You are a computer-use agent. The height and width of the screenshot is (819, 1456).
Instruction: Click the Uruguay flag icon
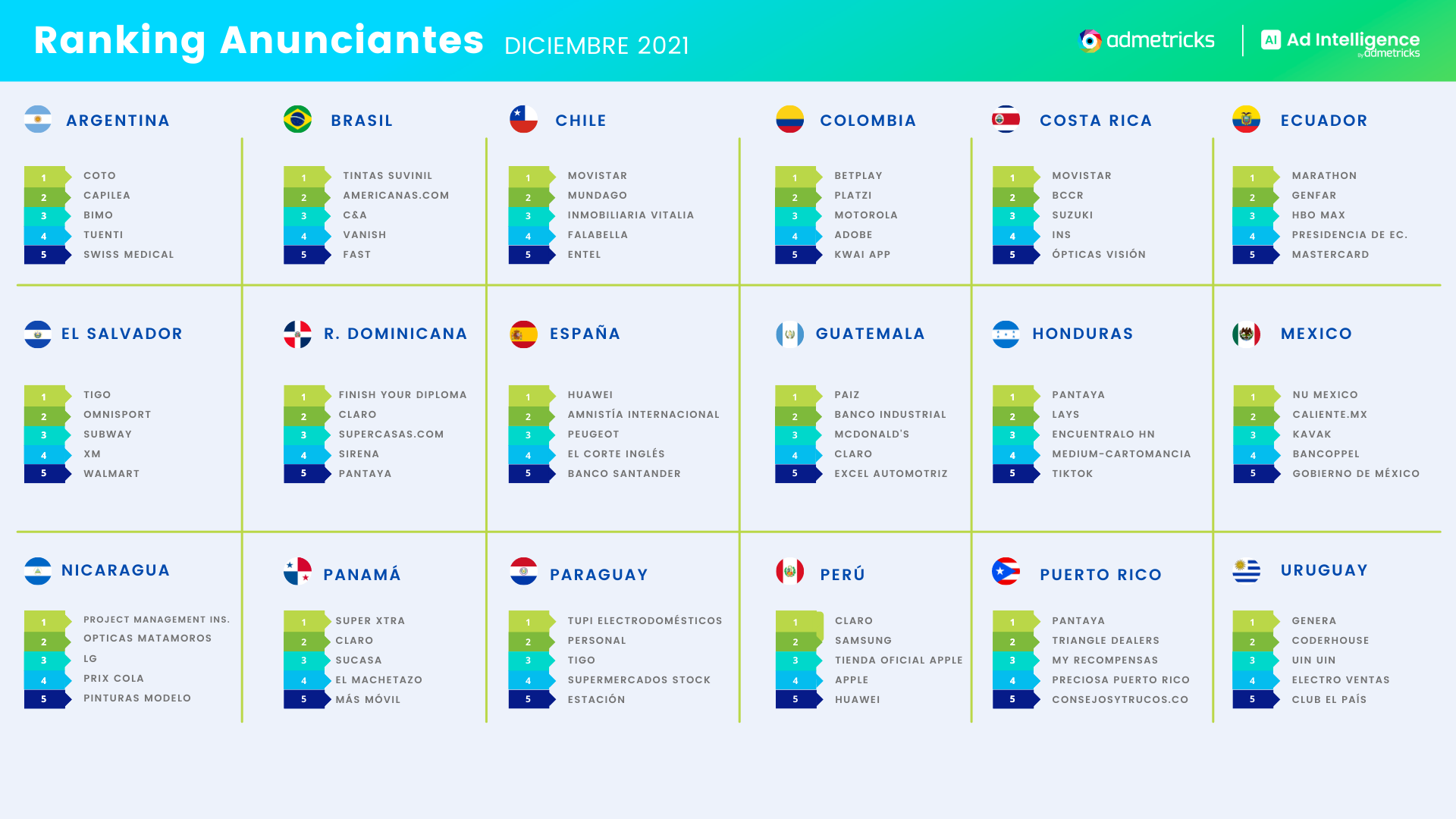point(1246,571)
